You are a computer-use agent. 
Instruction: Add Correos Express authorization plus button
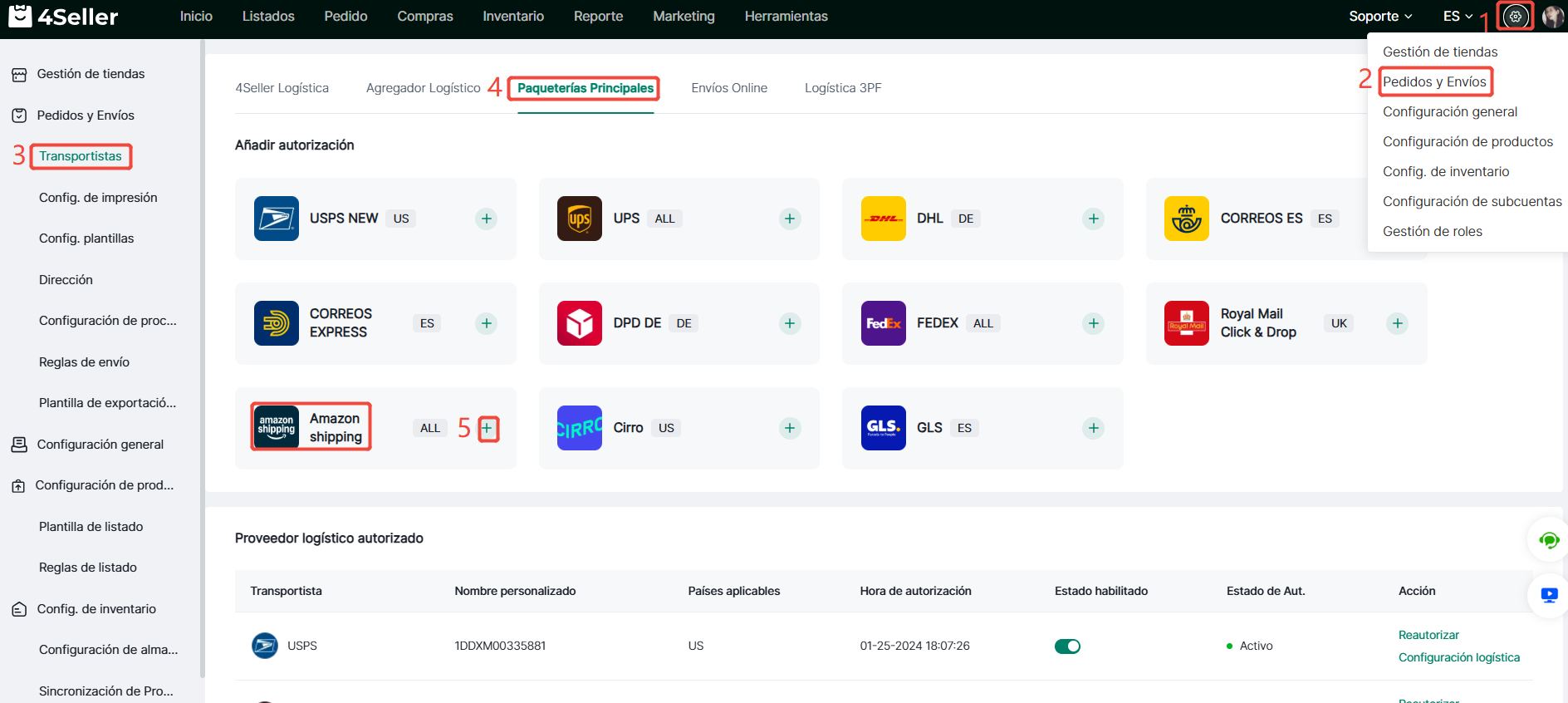click(x=487, y=323)
